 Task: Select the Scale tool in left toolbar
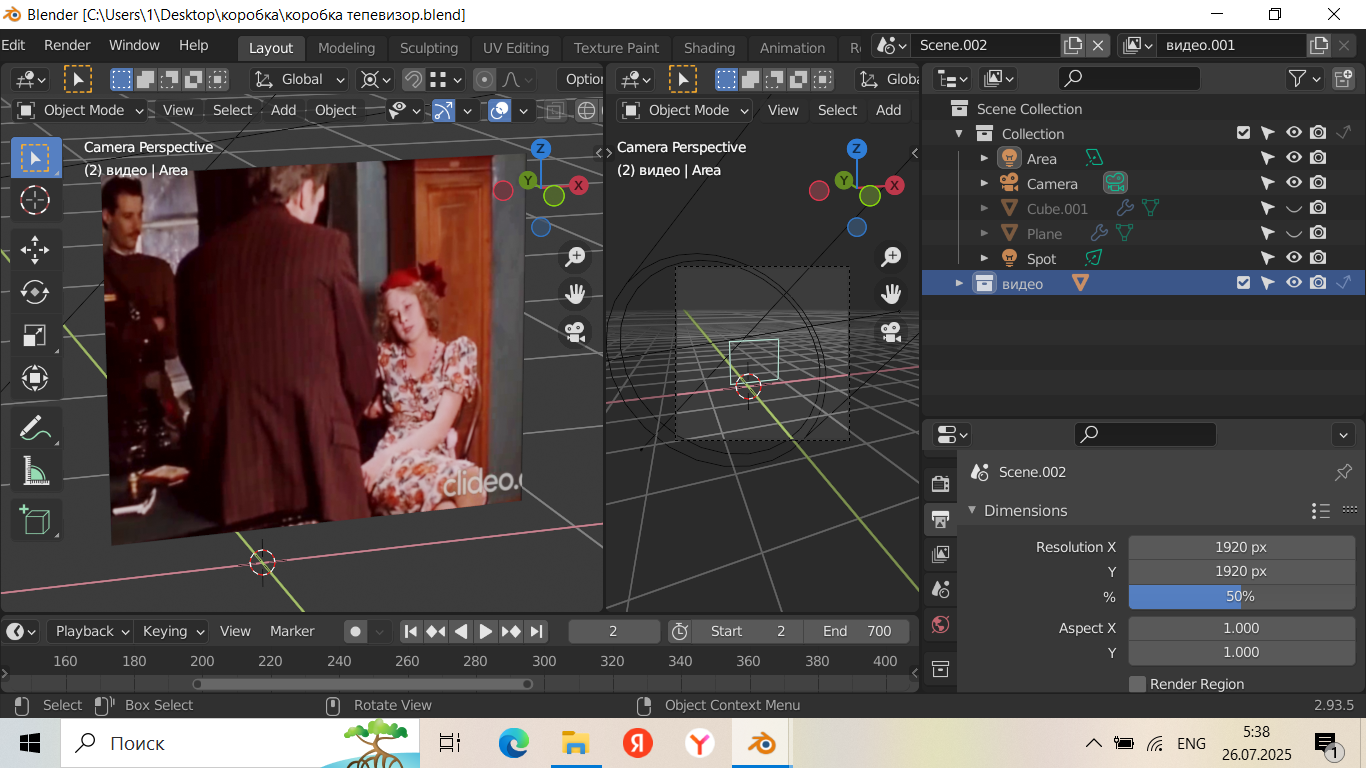pyautogui.click(x=35, y=335)
